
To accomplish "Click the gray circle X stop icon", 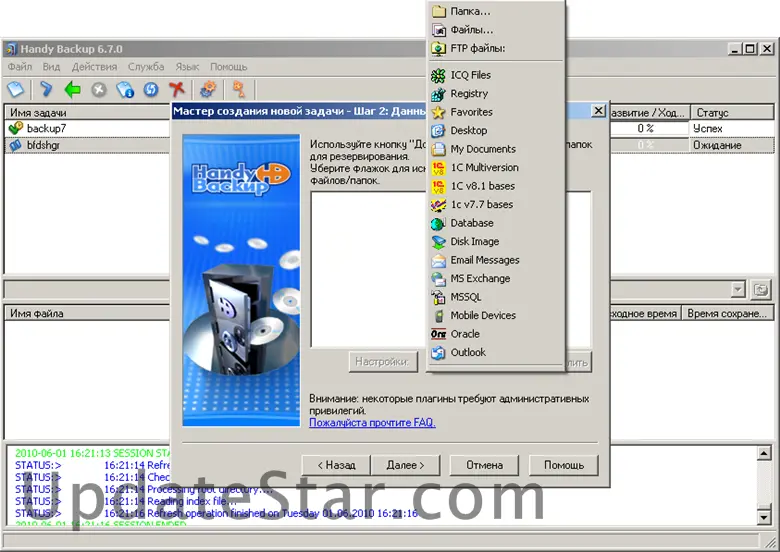I will (99, 90).
